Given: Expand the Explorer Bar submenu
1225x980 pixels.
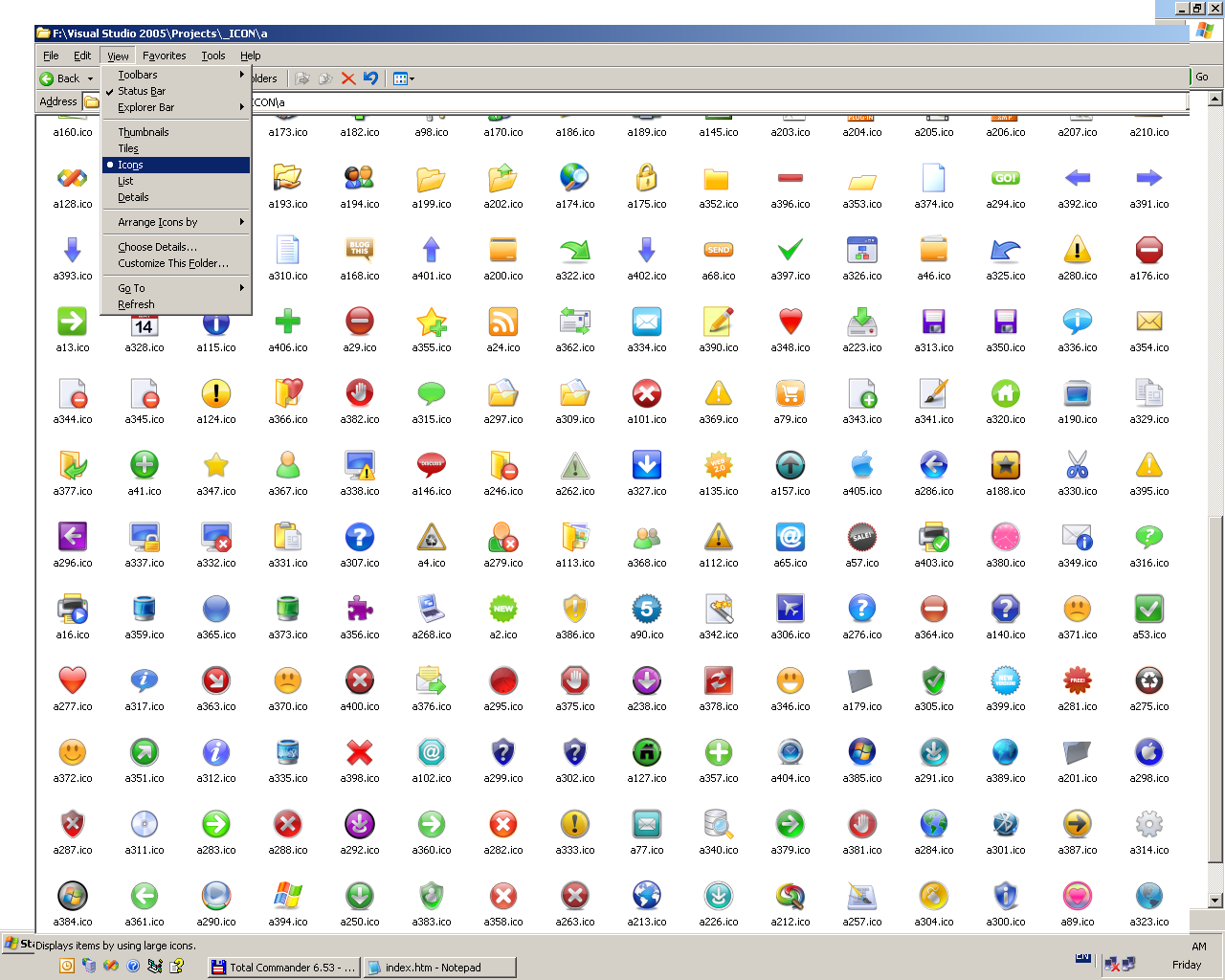Looking at the screenshot, I should (x=176, y=107).
